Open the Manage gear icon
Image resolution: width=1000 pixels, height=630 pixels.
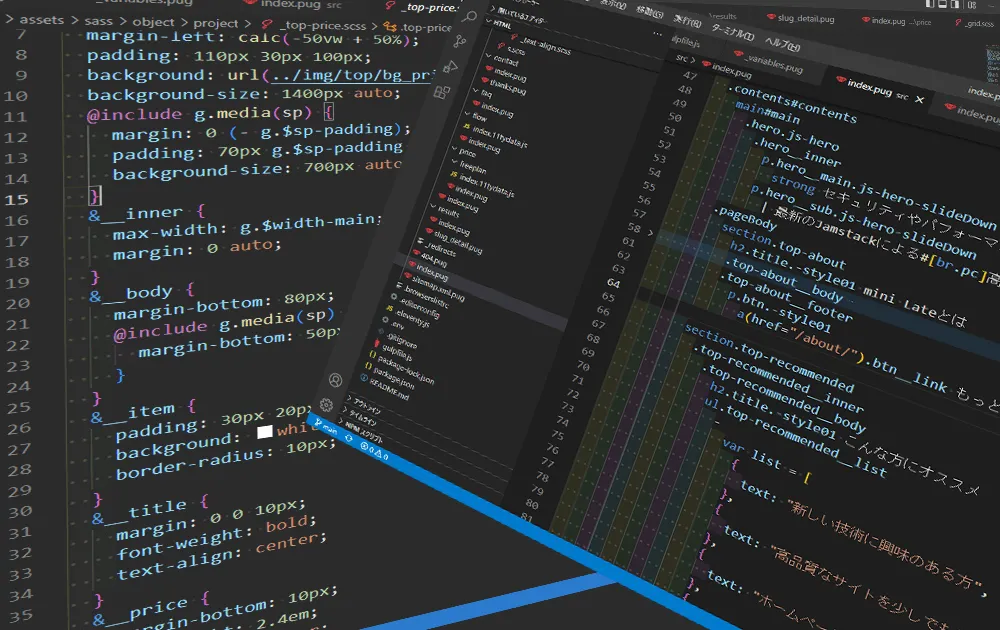[x=326, y=405]
